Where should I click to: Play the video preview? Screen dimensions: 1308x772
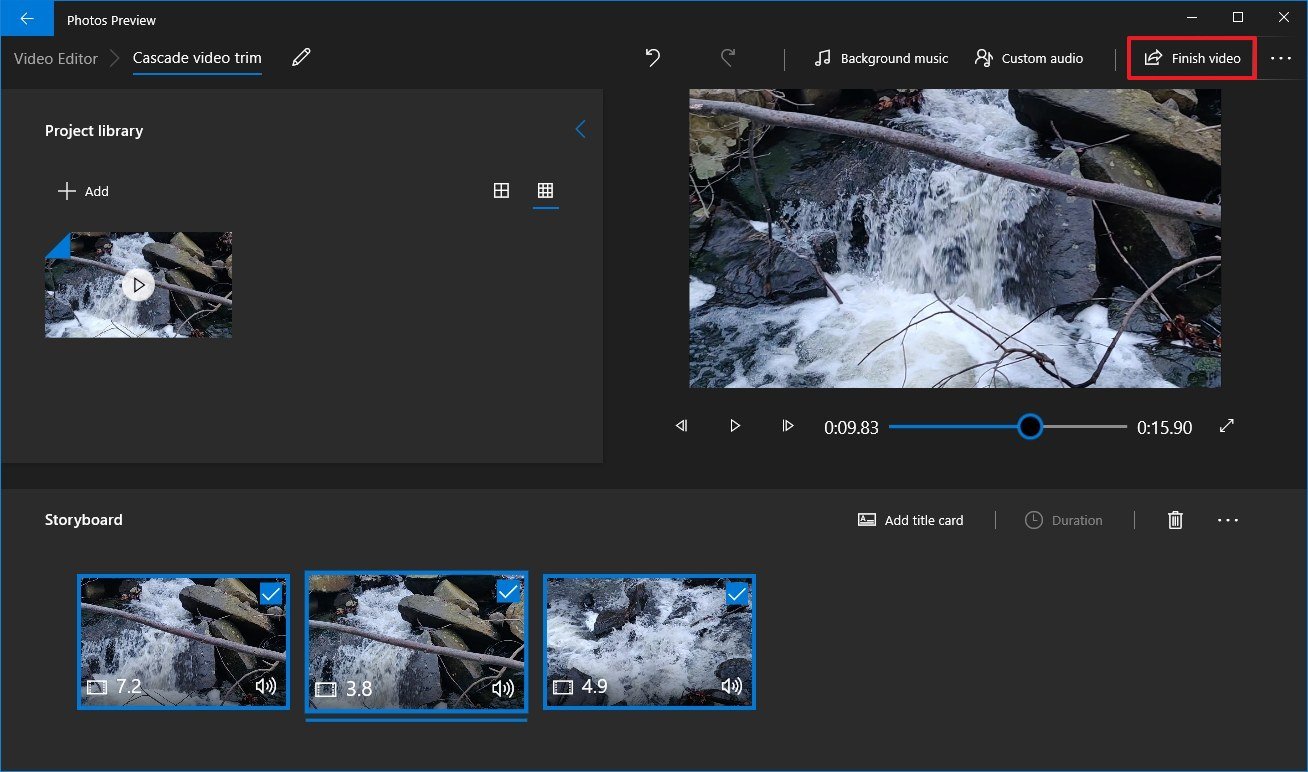tap(735, 426)
